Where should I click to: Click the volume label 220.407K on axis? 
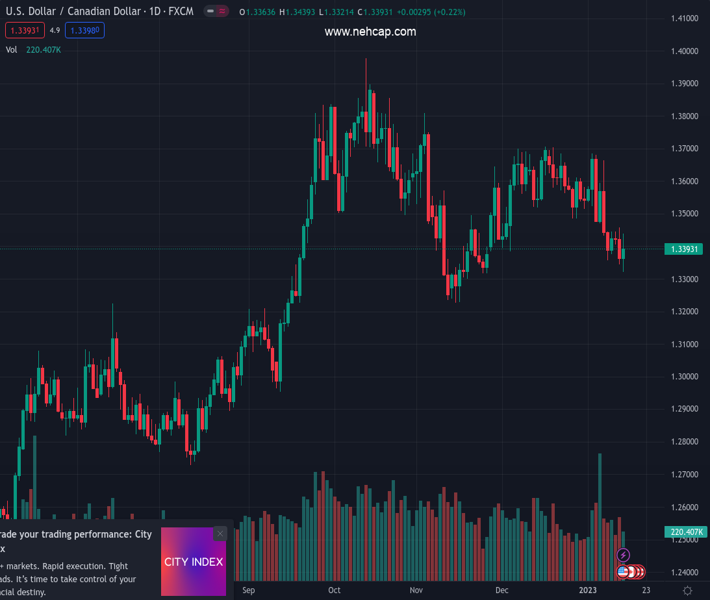tap(686, 532)
